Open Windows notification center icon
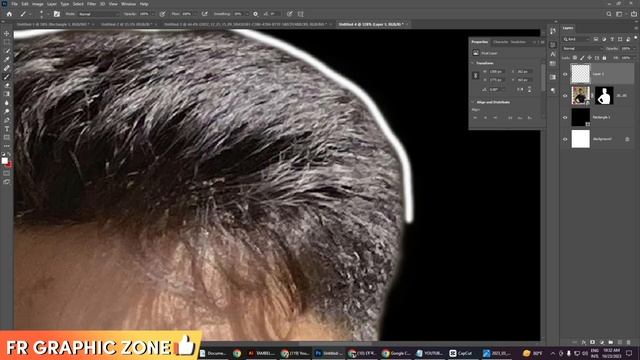Image resolution: width=640 pixels, height=360 pixels. coord(629,353)
